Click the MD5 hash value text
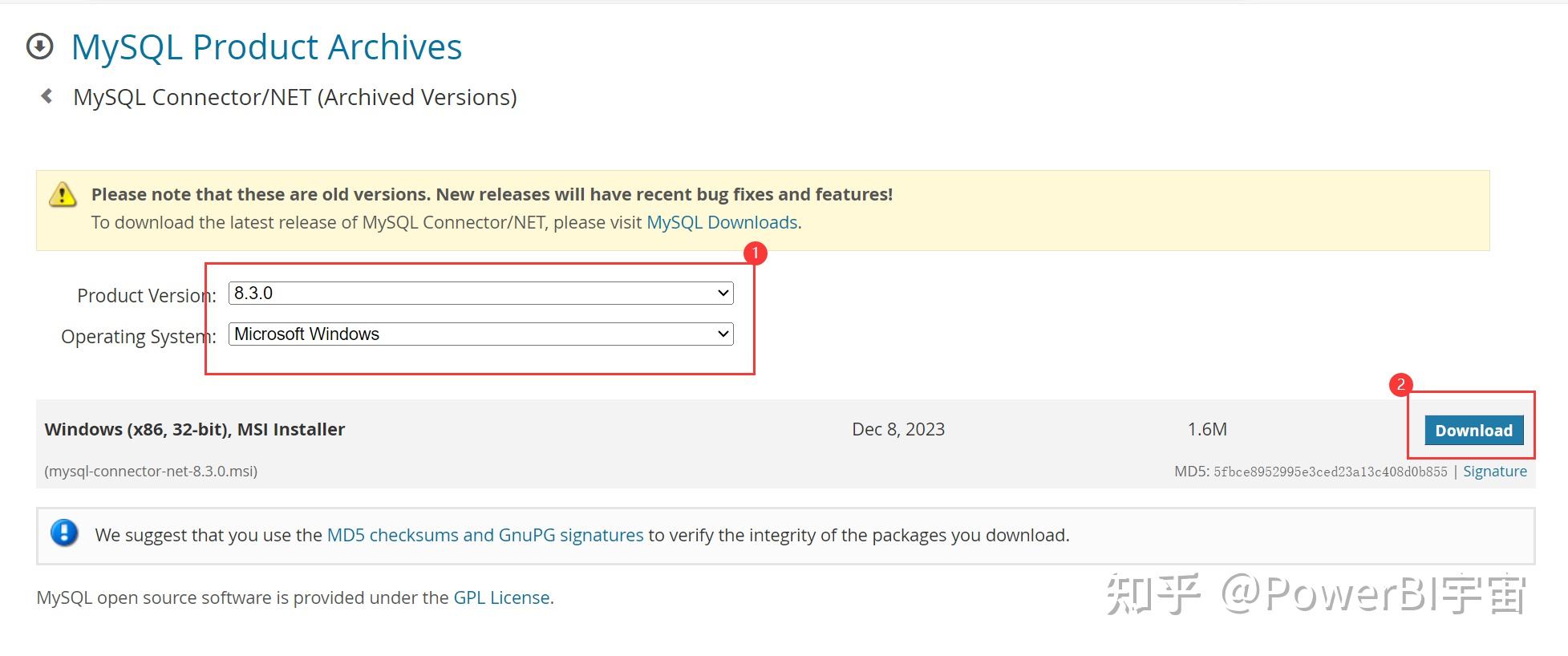This screenshot has height=656, width=1568. pos(1330,472)
